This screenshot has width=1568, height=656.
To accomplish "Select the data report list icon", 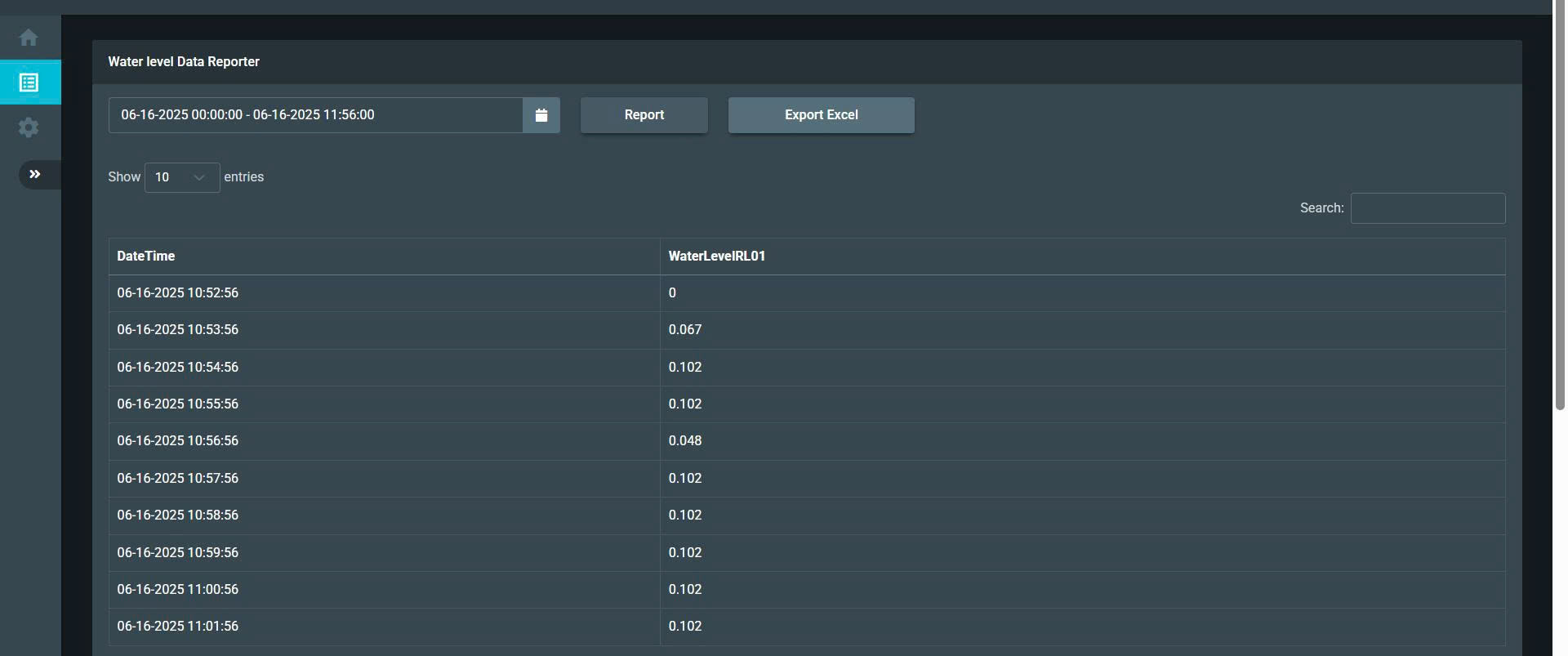I will pos(29,83).
